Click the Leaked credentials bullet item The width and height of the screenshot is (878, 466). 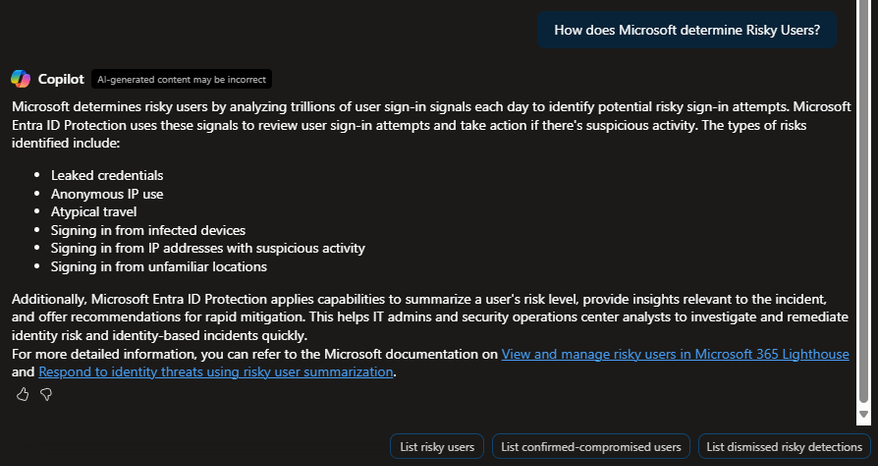click(107, 175)
